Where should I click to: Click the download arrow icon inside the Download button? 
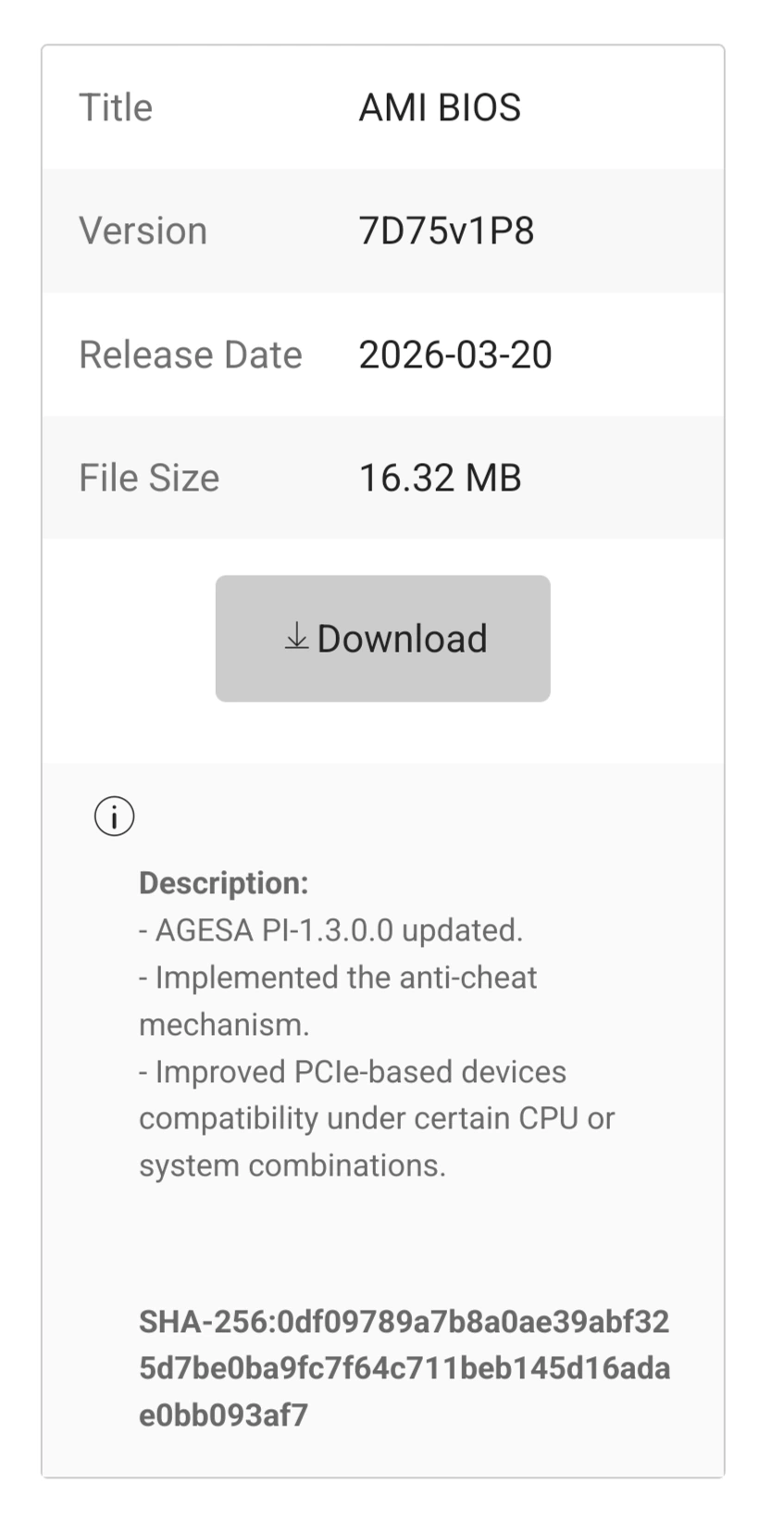pyautogui.click(x=296, y=638)
